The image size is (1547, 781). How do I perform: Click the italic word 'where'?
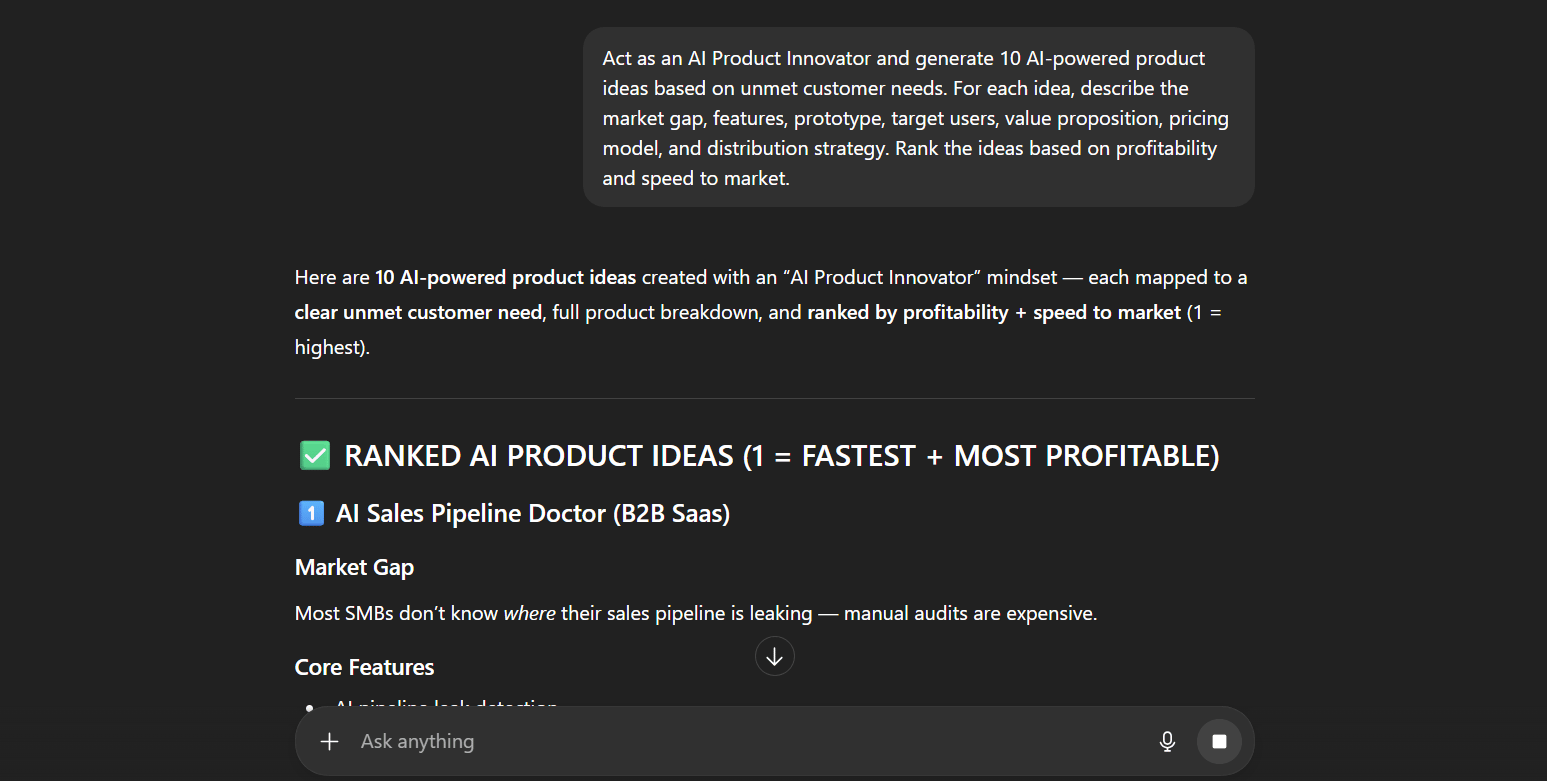pos(529,613)
